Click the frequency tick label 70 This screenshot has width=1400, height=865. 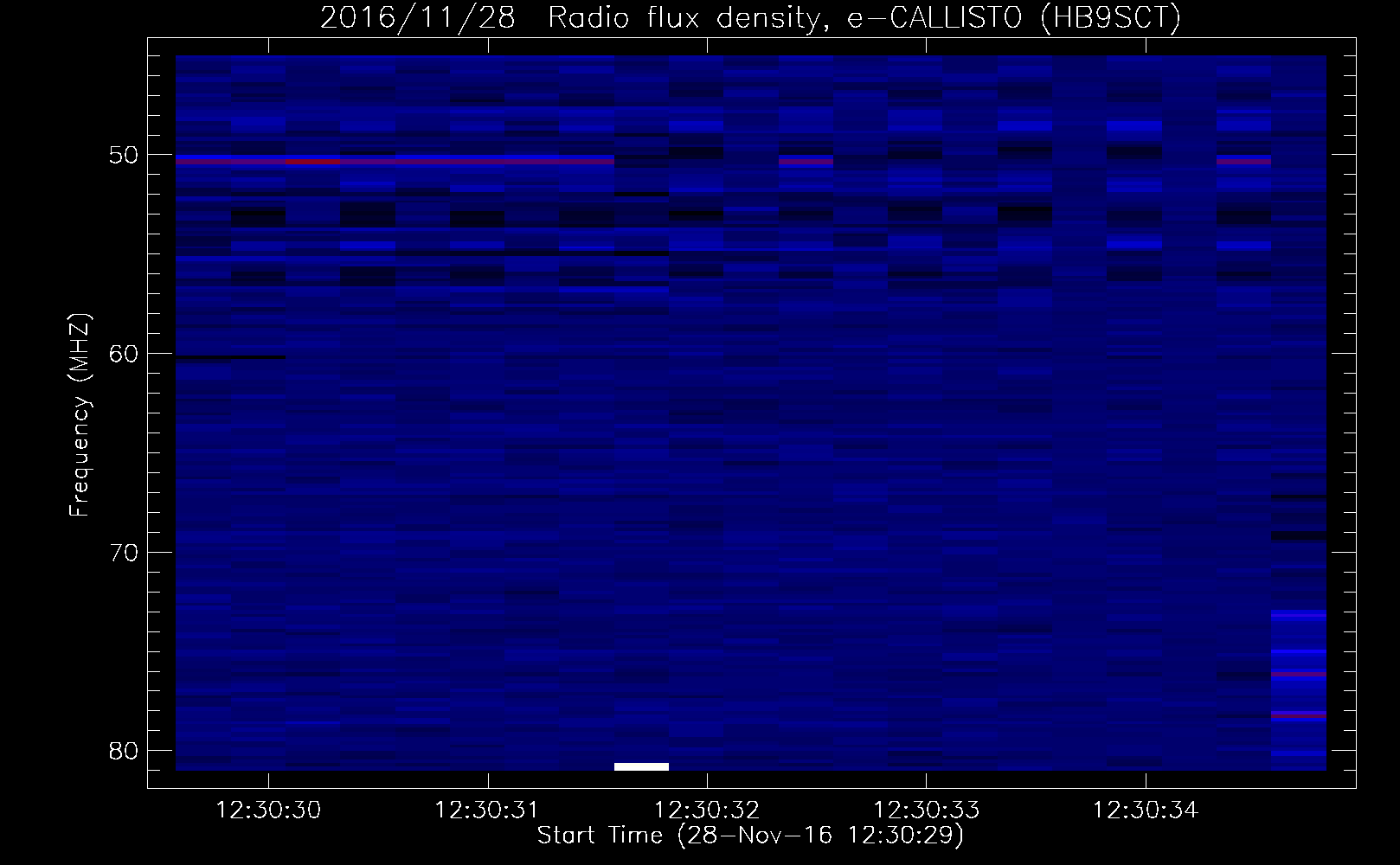[x=125, y=553]
